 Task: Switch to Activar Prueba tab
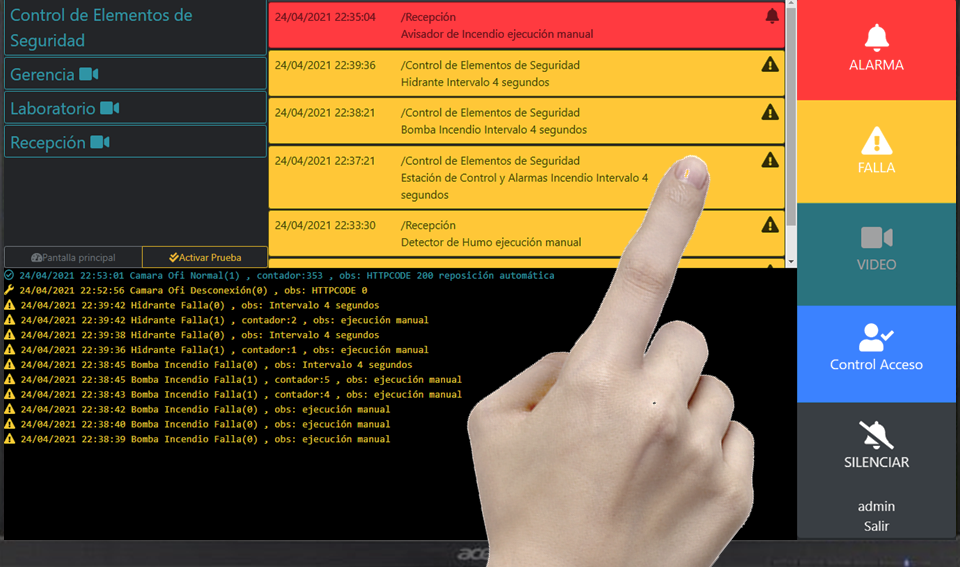pyautogui.click(x=205, y=257)
